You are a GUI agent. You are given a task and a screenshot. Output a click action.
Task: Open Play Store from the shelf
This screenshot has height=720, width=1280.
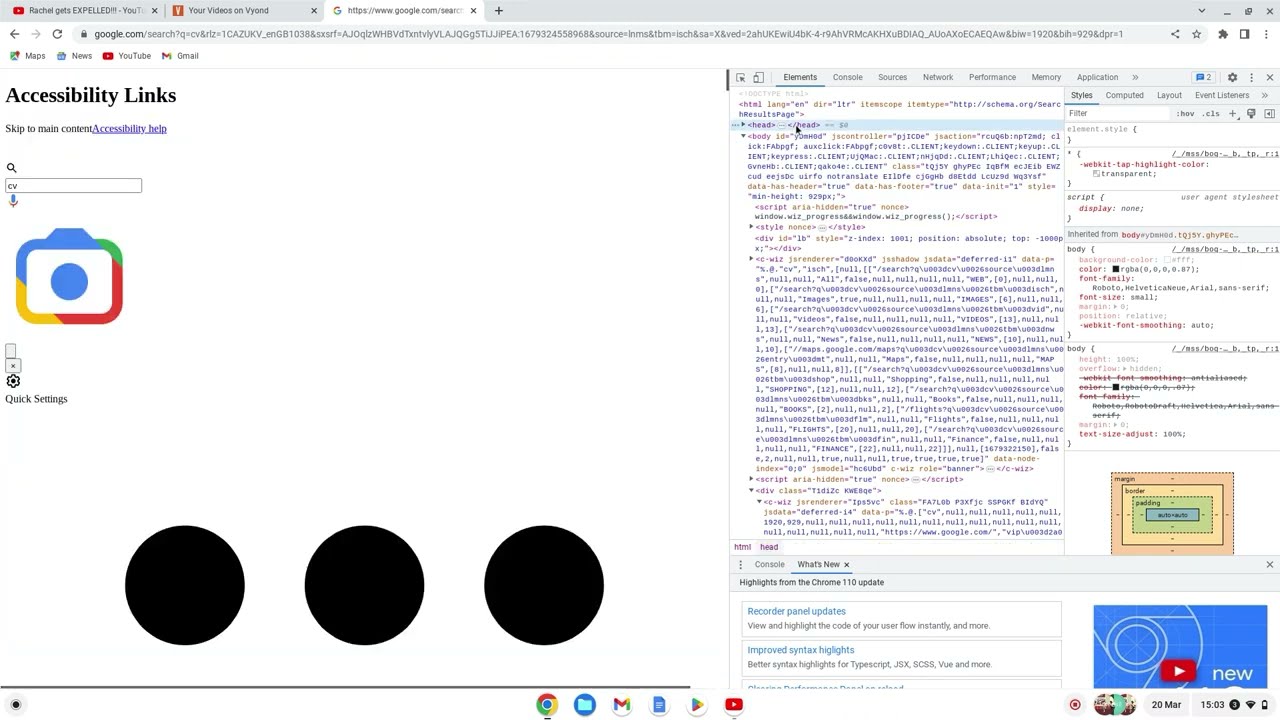click(x=696, y=705)
